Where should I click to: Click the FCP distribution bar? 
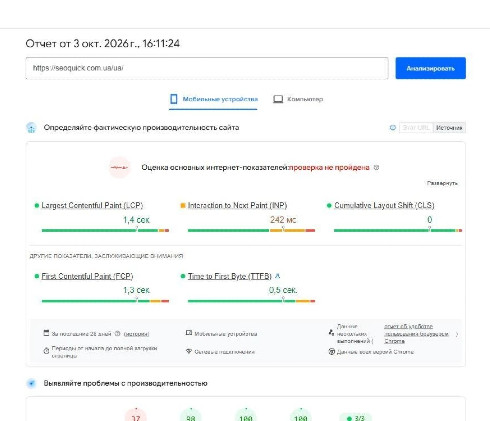[x=105, y=301]
